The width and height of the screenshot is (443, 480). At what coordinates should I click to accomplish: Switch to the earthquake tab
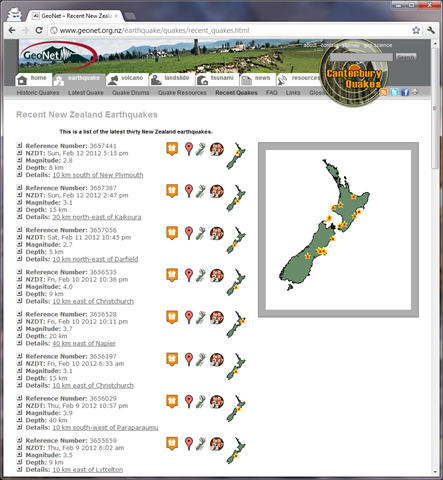click(x=79, y=79)
